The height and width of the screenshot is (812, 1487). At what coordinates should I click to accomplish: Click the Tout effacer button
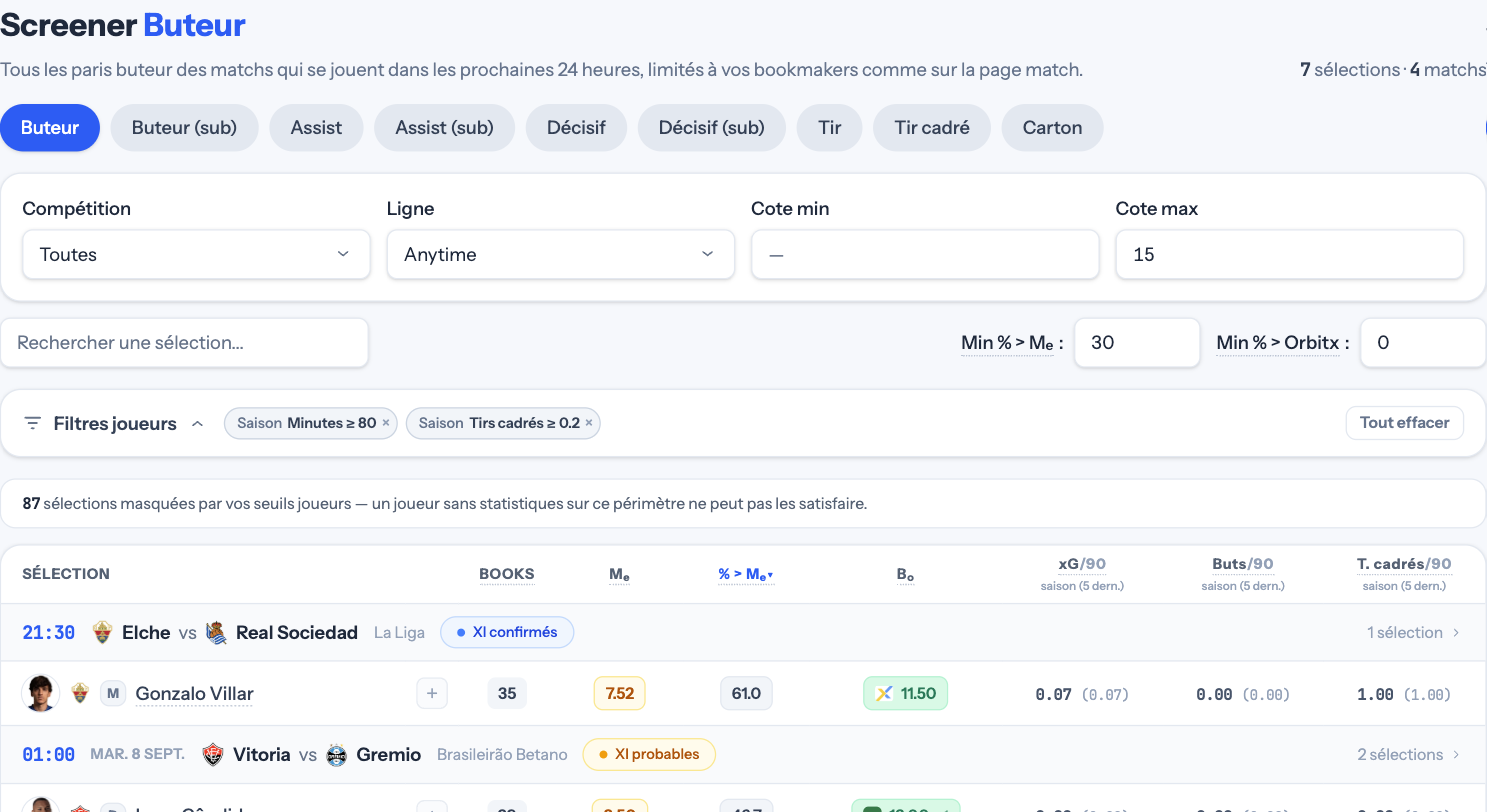click(x=1404, y=423)
